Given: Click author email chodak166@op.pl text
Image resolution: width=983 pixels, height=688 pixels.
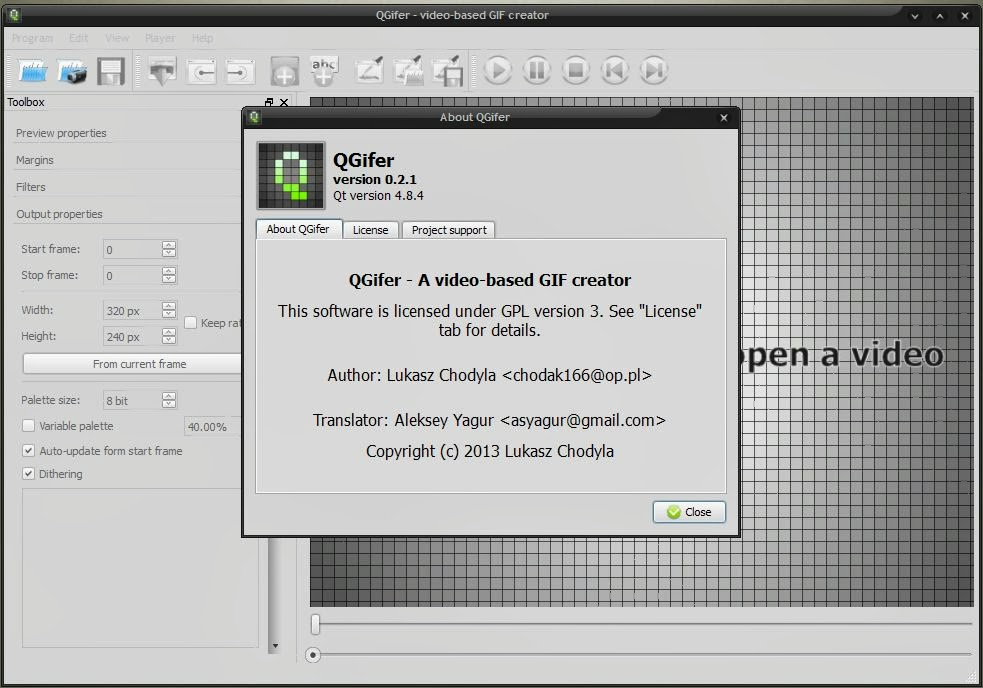Looking at the screenshot, I should click(x=577, y=375).
